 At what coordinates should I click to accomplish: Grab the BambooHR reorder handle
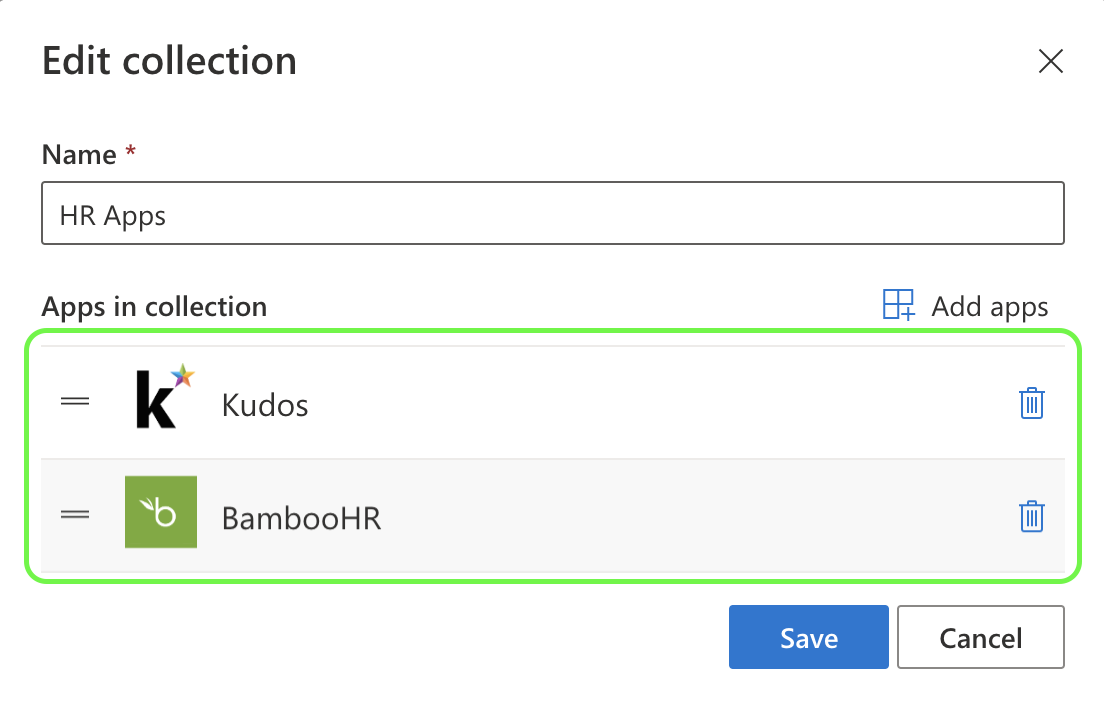tap(75, 515)
